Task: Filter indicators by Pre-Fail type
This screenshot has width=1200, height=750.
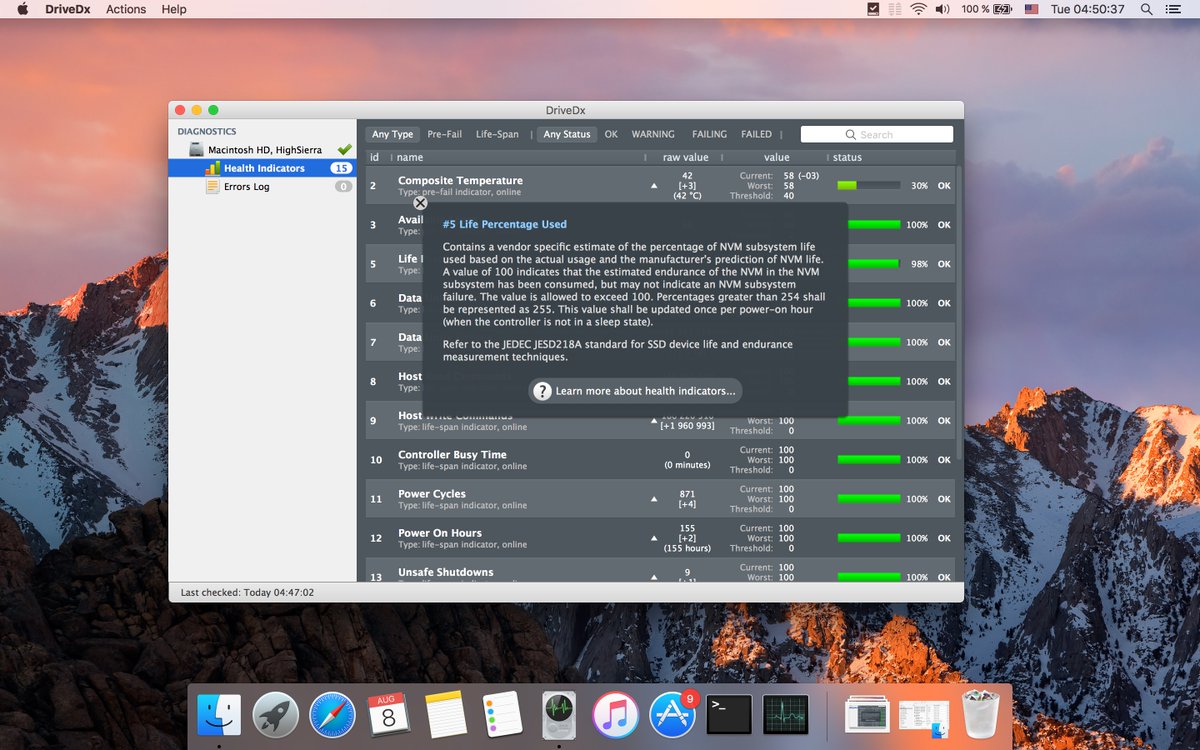Action: pyautogui.click(x=445, y=134)
